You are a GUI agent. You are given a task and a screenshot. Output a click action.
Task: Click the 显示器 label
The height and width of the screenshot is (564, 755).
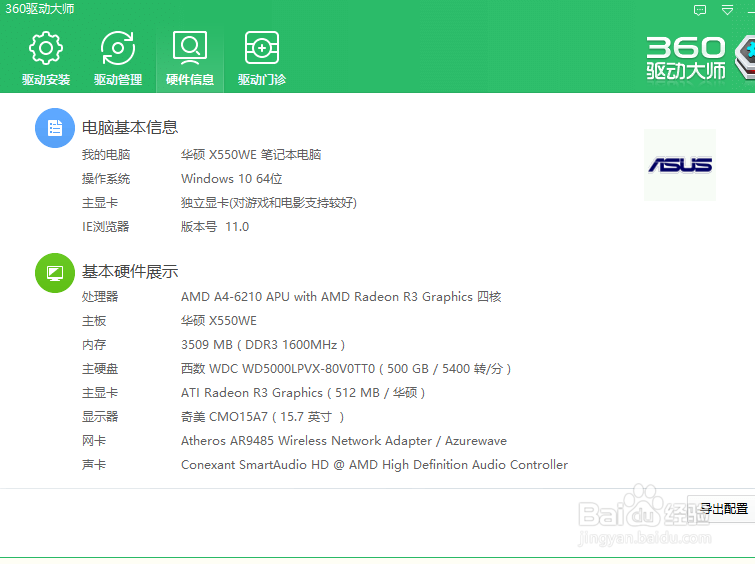pyautogui.click(x=100, y=417)
